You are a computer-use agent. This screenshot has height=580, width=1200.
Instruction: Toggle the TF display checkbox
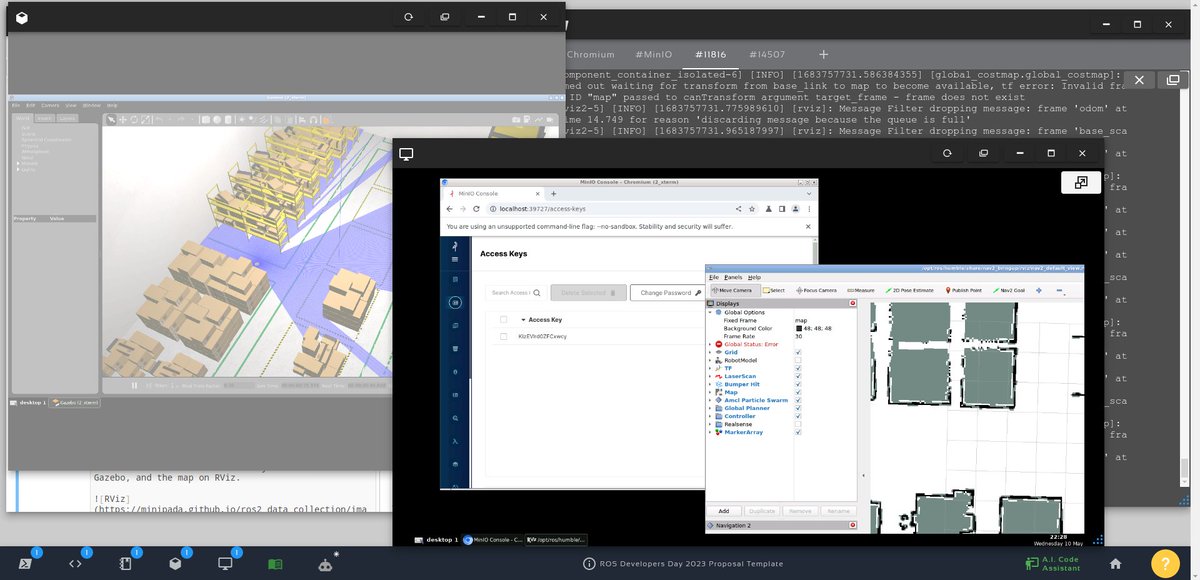click(x=797, y=368)
